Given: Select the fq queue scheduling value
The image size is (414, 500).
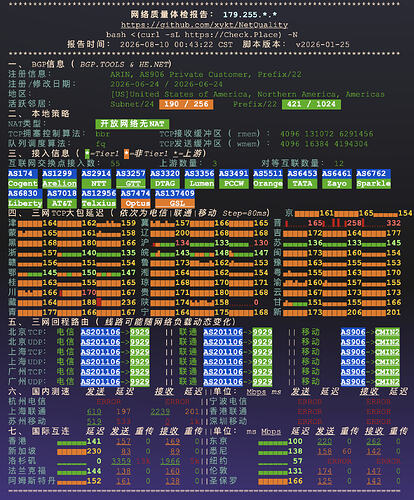Looking at the screenshot, I should coord(101,144).
